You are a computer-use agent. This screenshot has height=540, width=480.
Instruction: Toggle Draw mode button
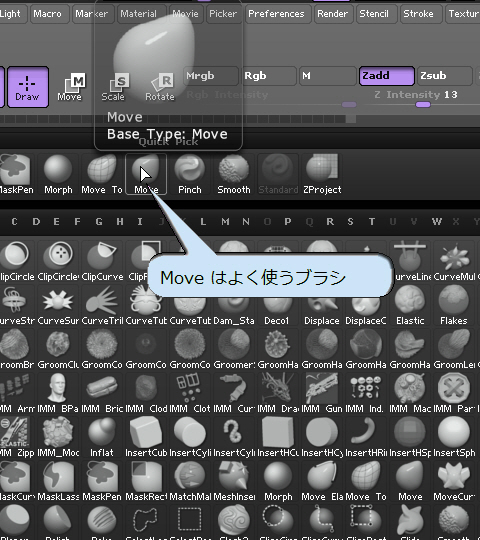point(28,87)
